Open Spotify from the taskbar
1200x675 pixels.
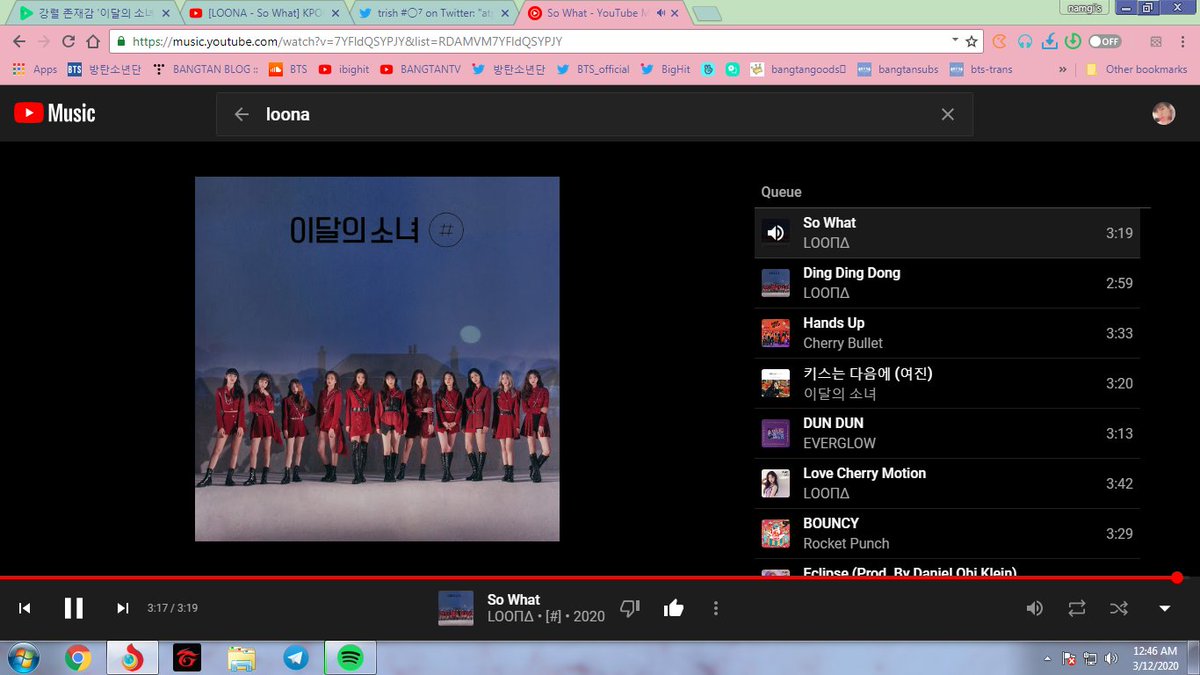coord(349,658)
